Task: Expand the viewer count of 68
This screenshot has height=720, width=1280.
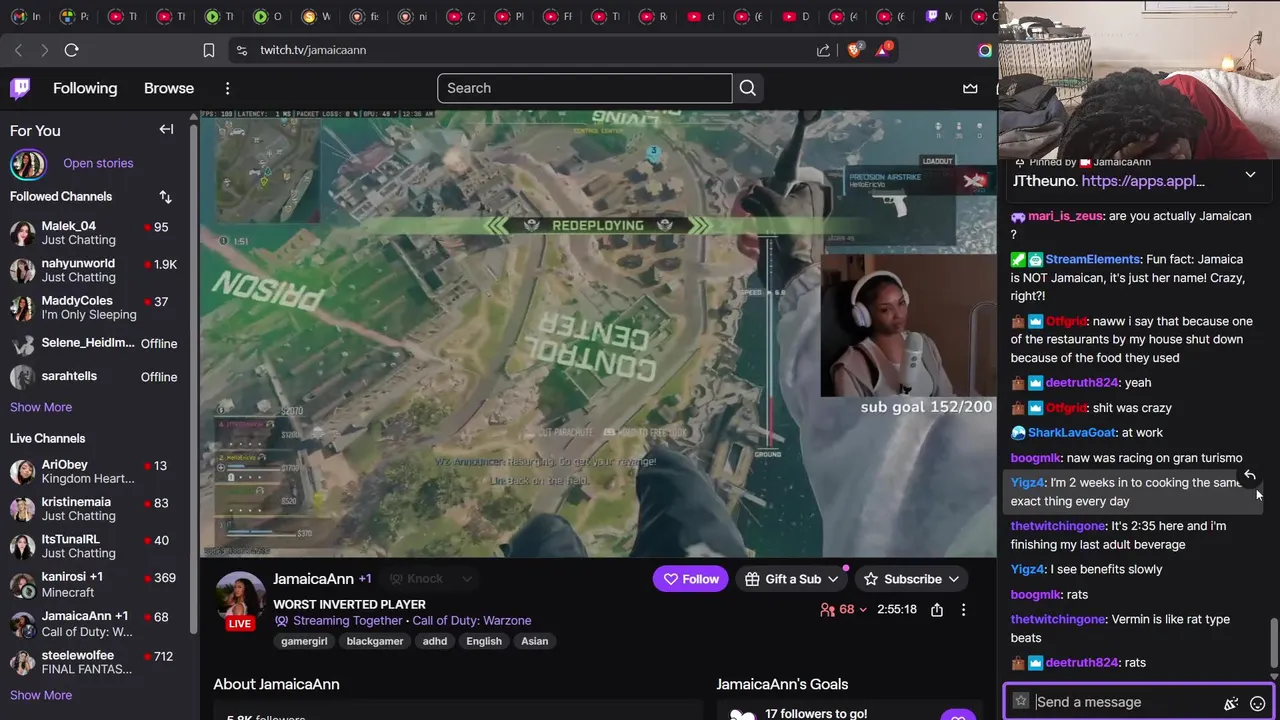Action: pyautogui.click(x=844, y=609)
